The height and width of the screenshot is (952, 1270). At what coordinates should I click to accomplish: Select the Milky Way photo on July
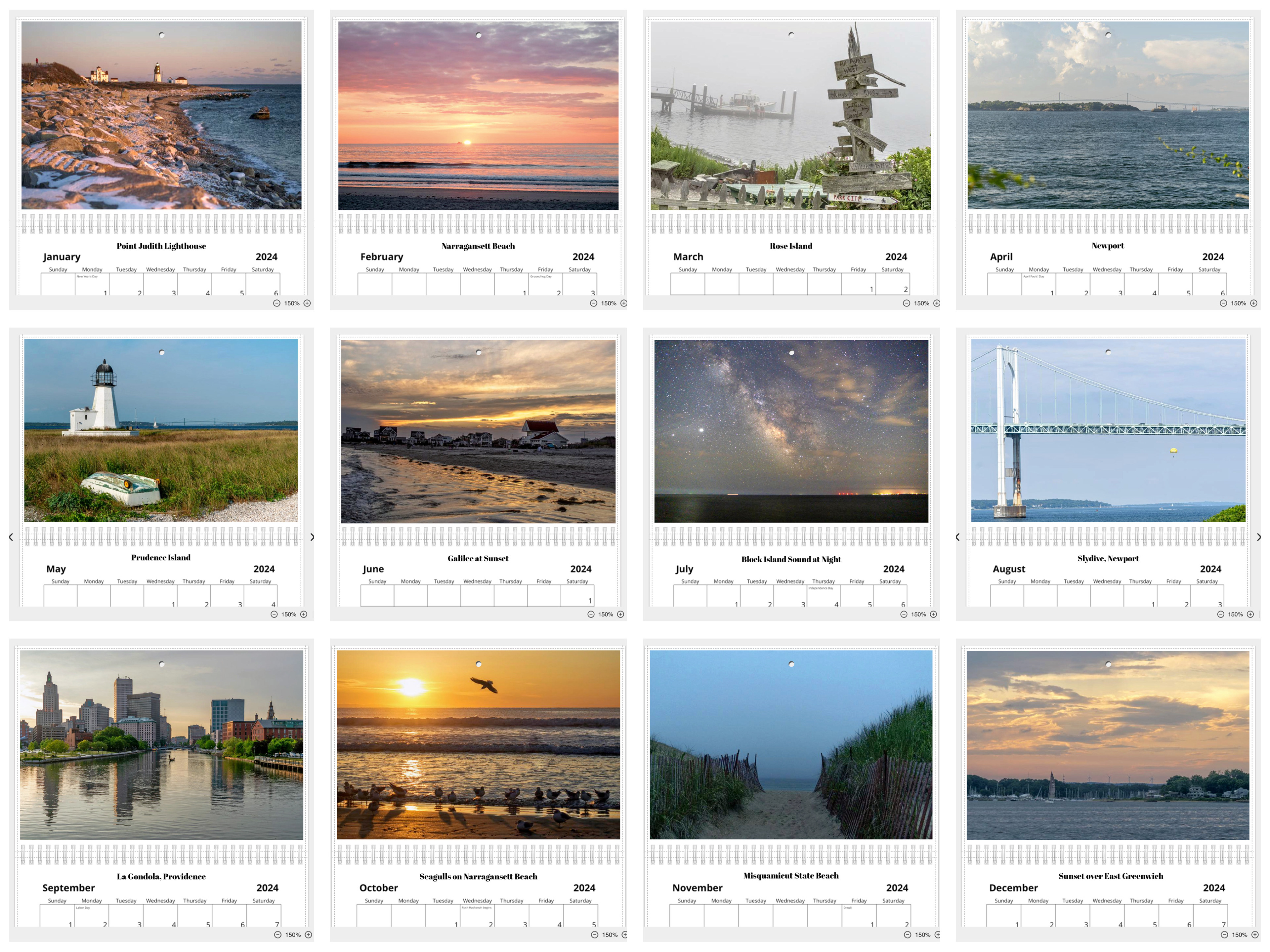[x=790, y=431]
